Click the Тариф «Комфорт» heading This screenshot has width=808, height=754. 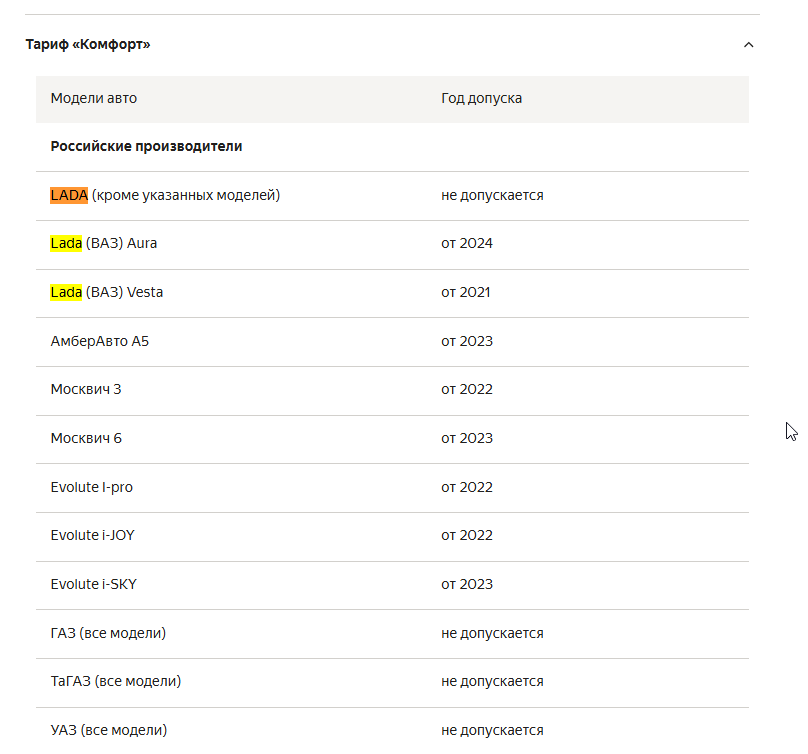[x=88, y=44]
